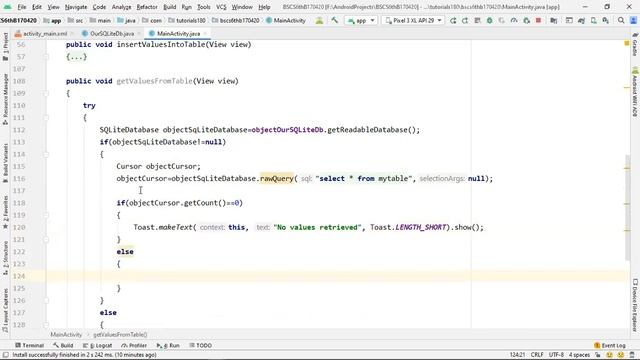The image size is (640, 360).
Task: Click the Make Project hammer icon
Action: click(334, 20)
